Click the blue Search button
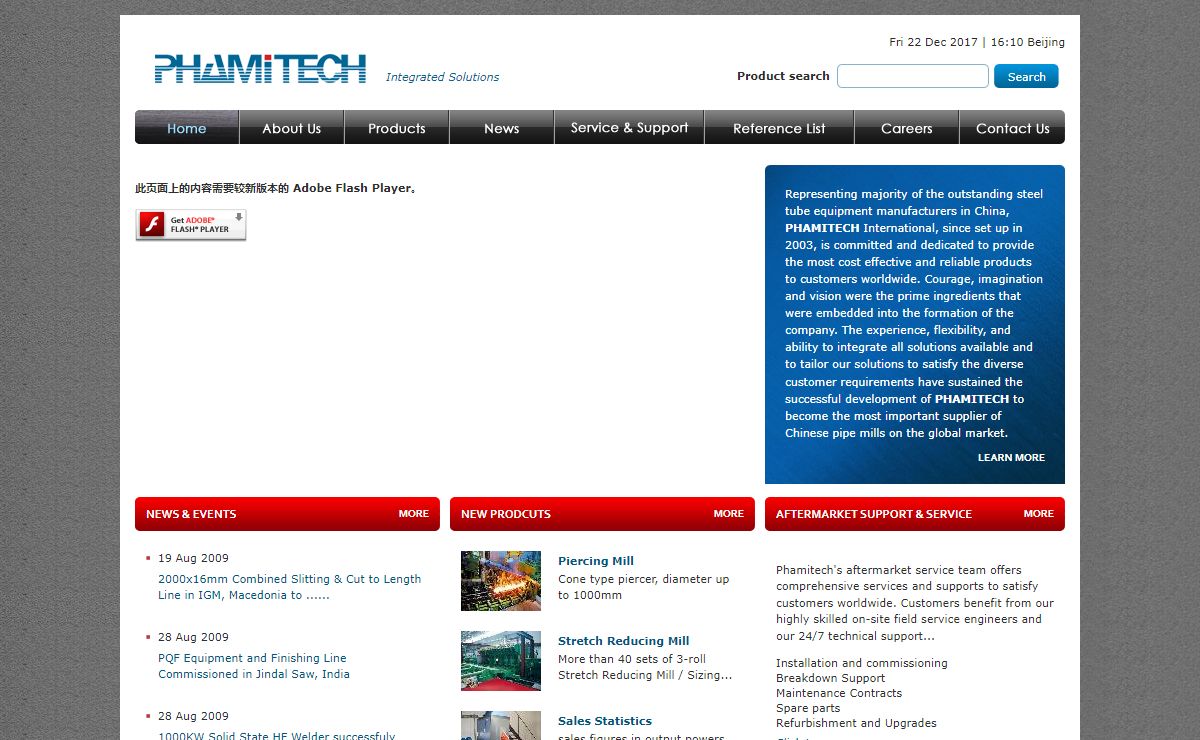 [x=1026, y=76]
